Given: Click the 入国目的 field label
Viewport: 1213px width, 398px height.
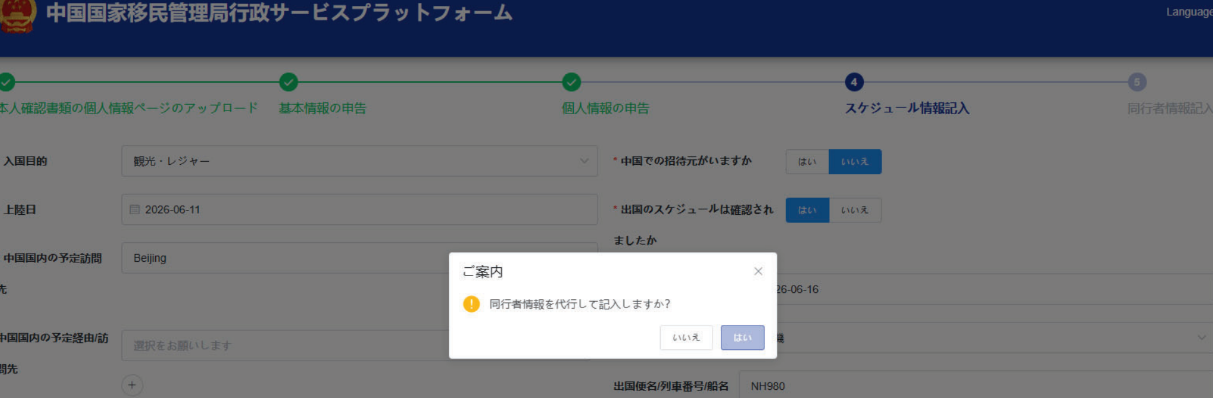Looking at the screenshot, I should 25,161.
